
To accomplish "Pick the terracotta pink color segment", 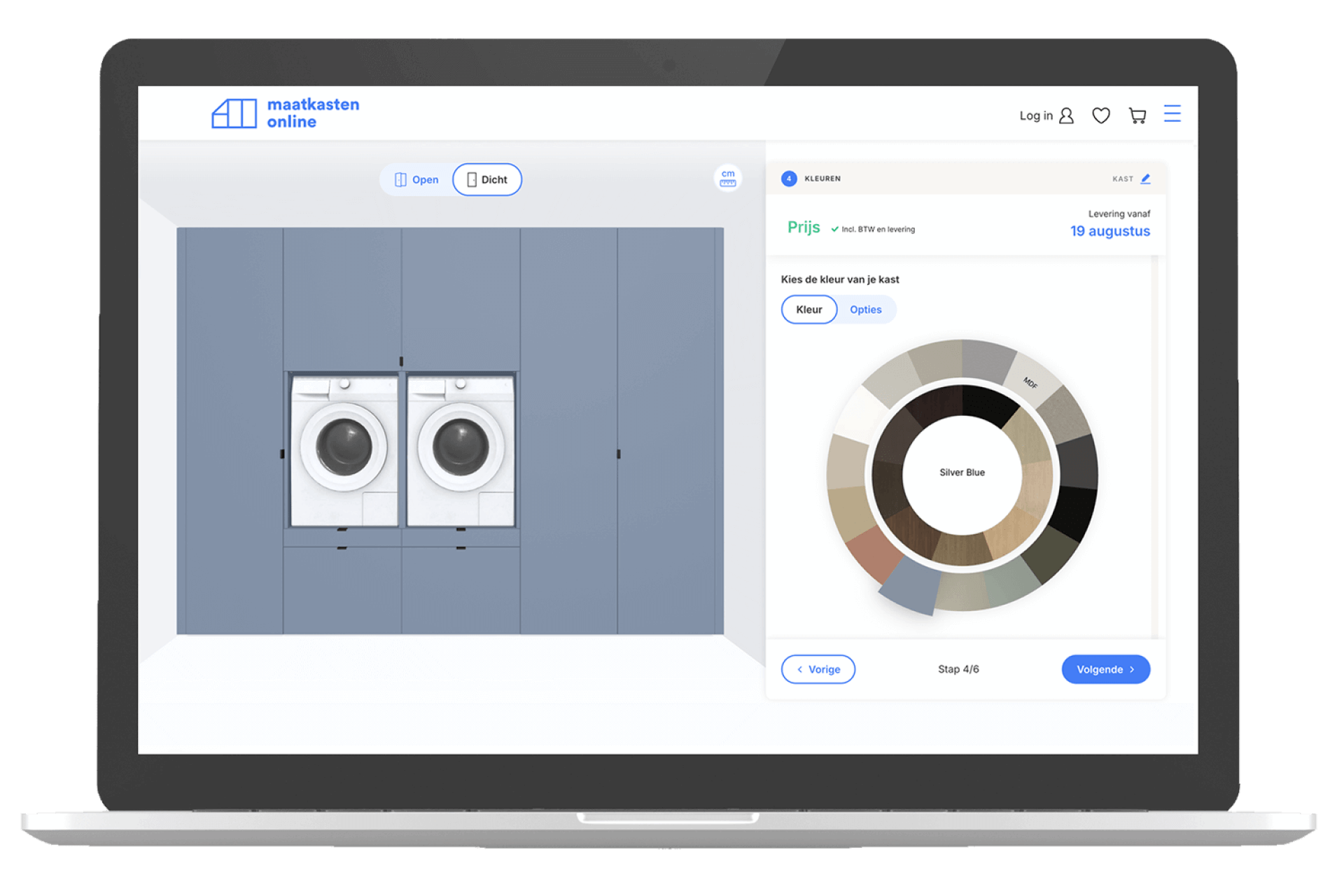I will coord(873,553).
